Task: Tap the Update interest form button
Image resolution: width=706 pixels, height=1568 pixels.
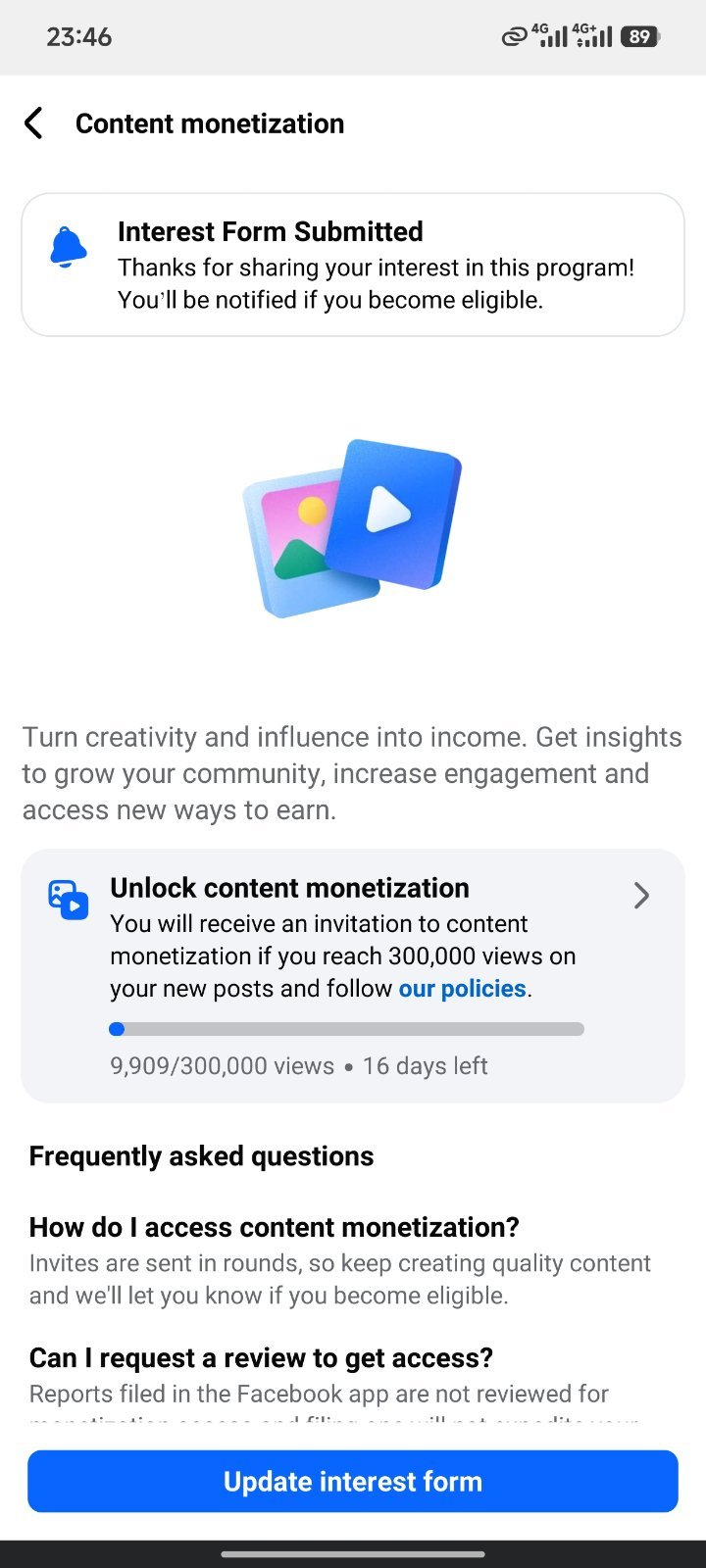Action: [353, 1481]
